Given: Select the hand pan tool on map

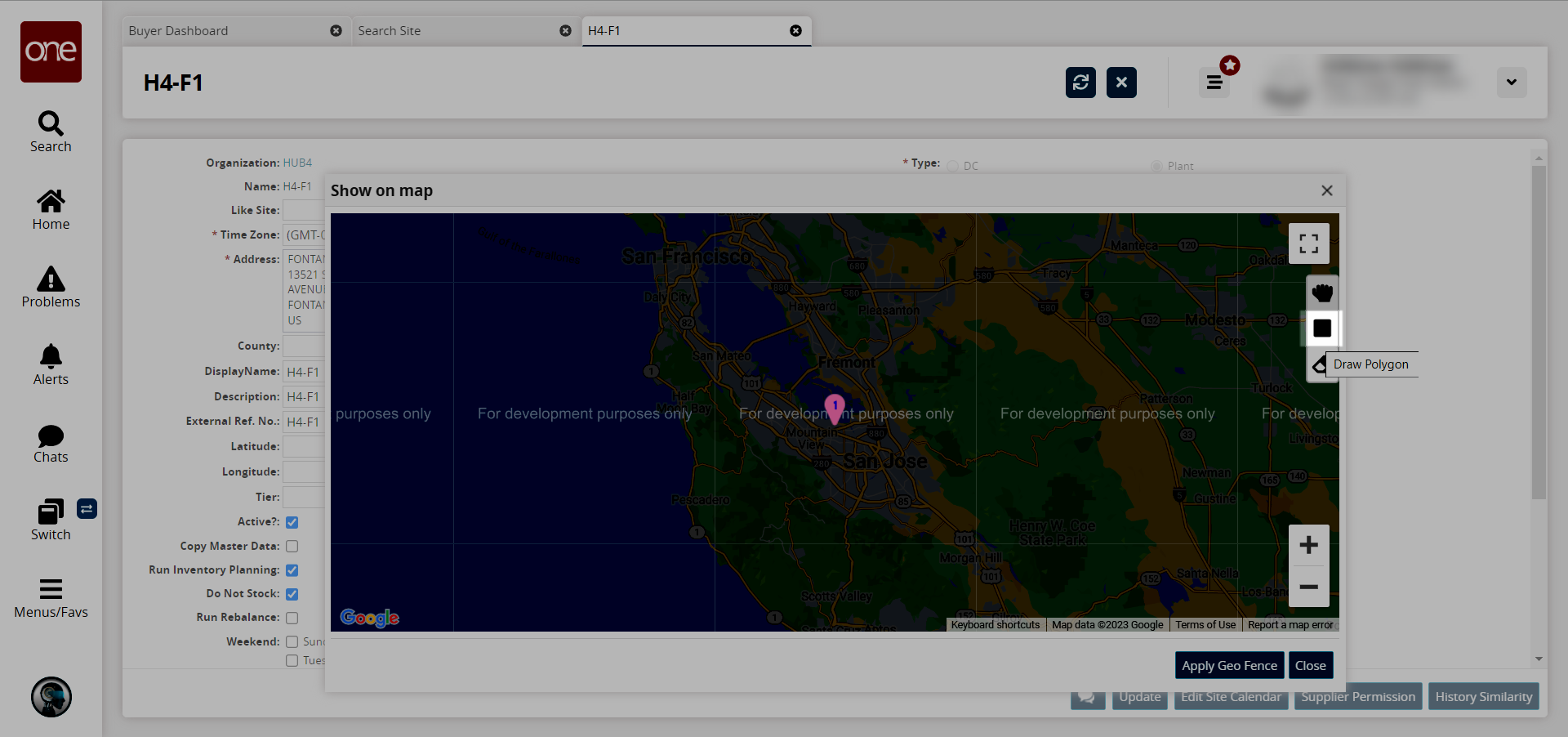Looking at the screenshot, I should coord(1321,293).
